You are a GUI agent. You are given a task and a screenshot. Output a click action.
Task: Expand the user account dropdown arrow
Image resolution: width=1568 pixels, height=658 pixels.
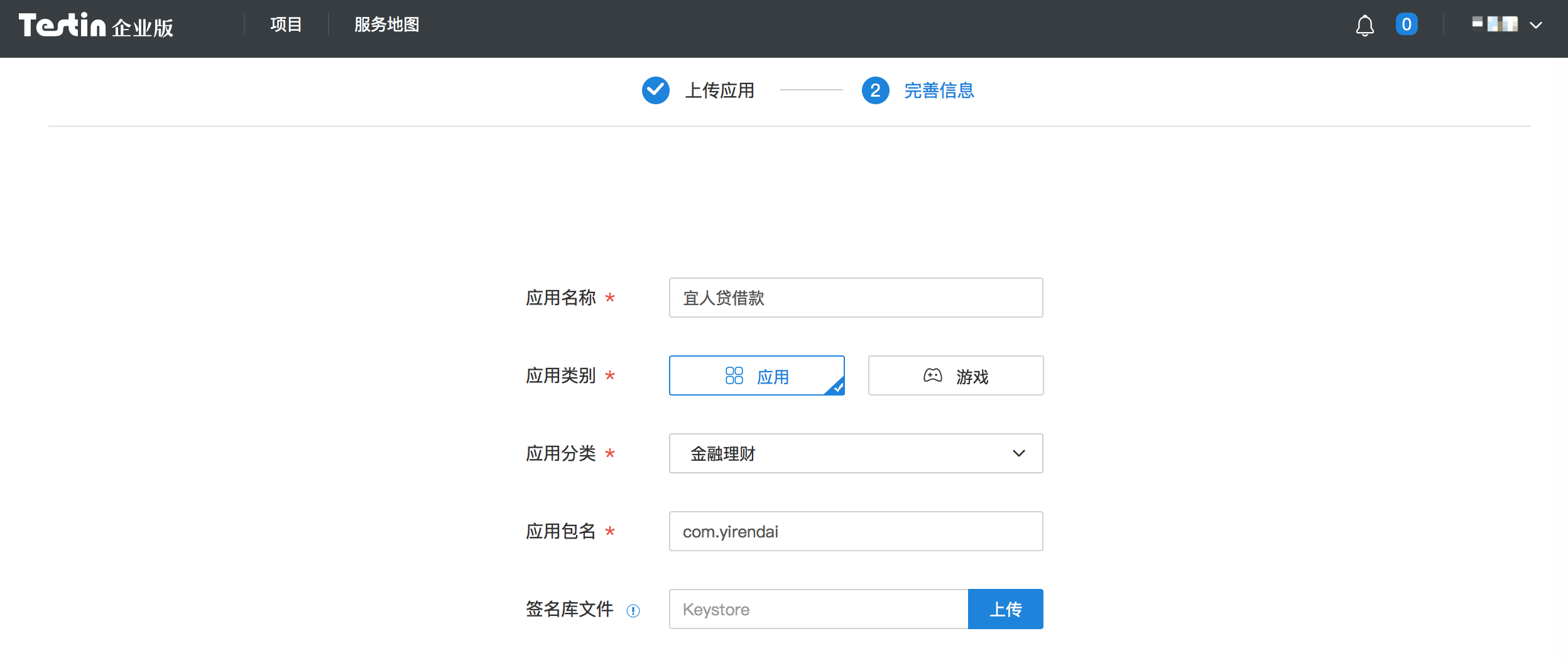pyautogui.click(x=1536, y=25)
